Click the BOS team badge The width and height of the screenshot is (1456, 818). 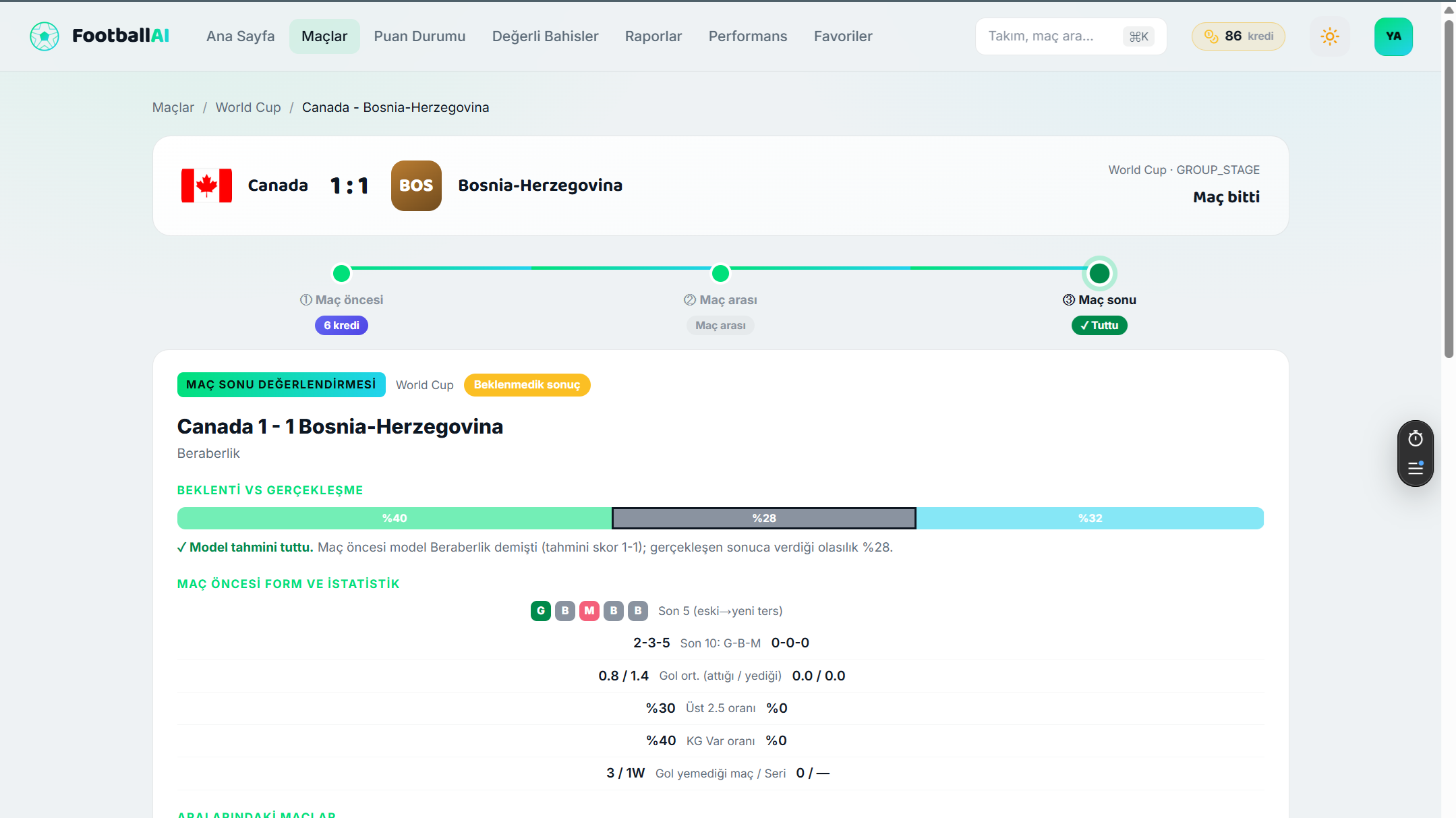click(416, 185)
